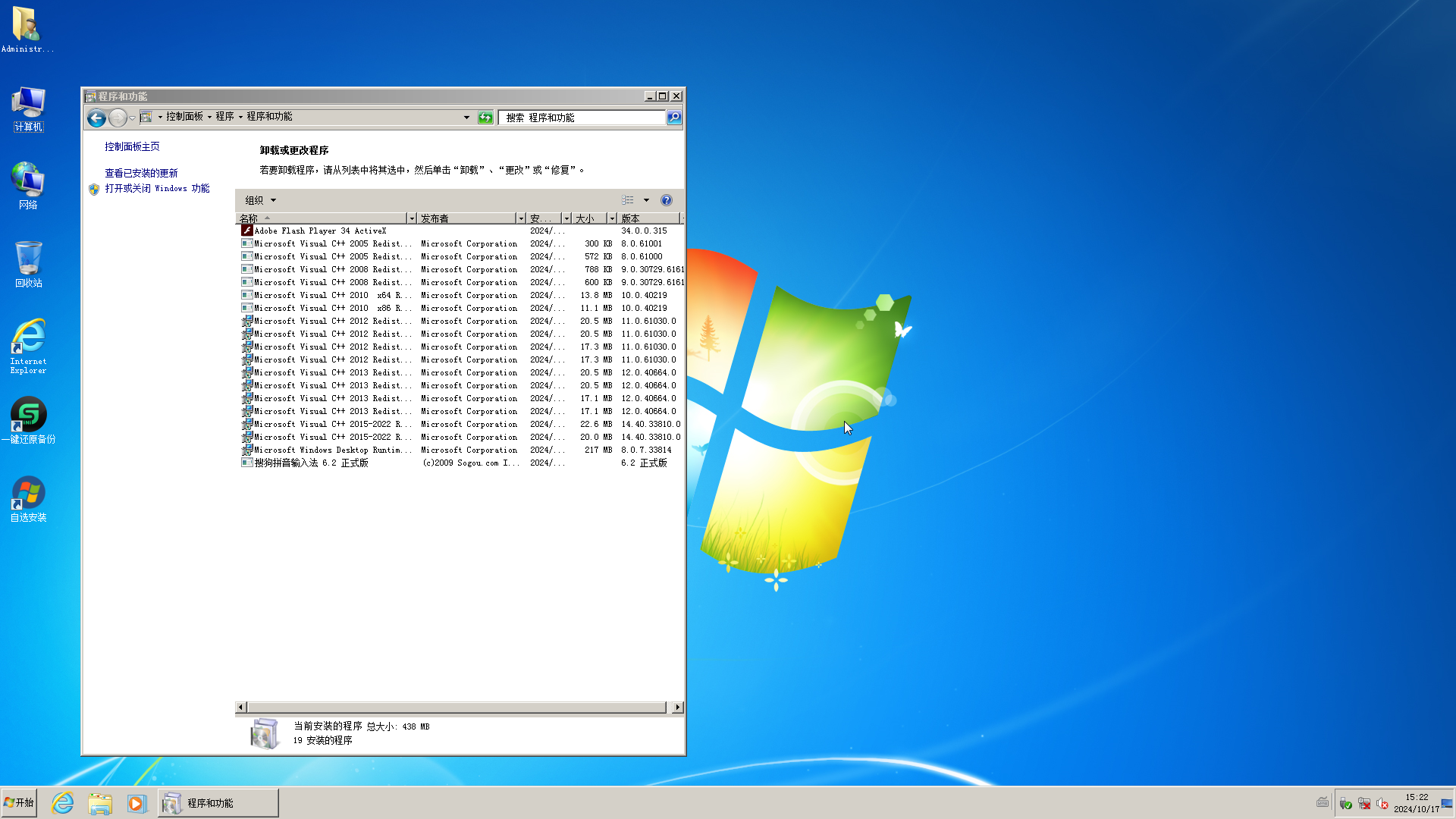Click the 搜索 程序和功能 search field
Screen dimensions: 1456x819
(582, 118)
